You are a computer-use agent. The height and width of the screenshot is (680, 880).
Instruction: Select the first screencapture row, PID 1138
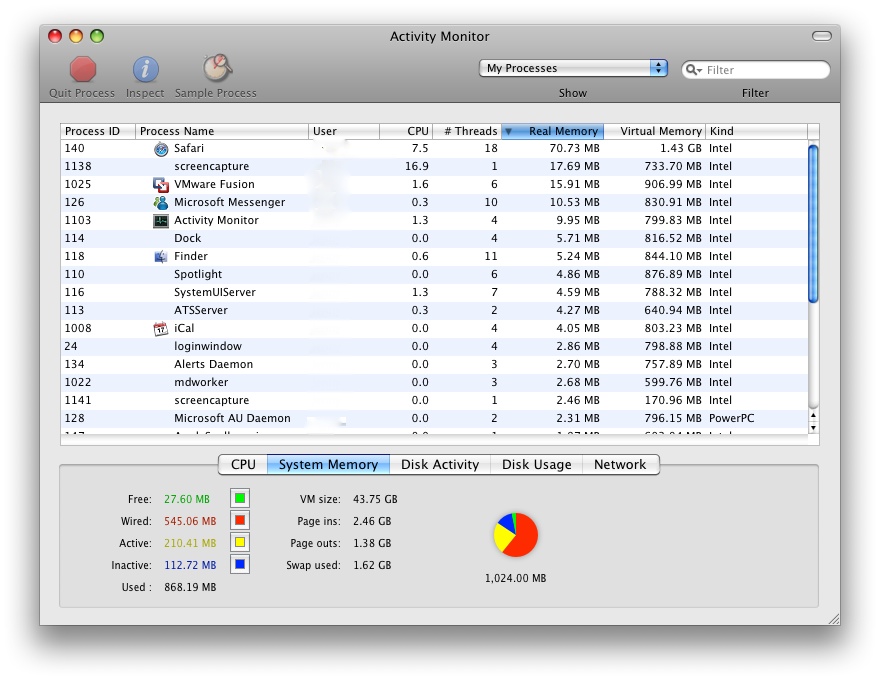(x=434, y=167)
